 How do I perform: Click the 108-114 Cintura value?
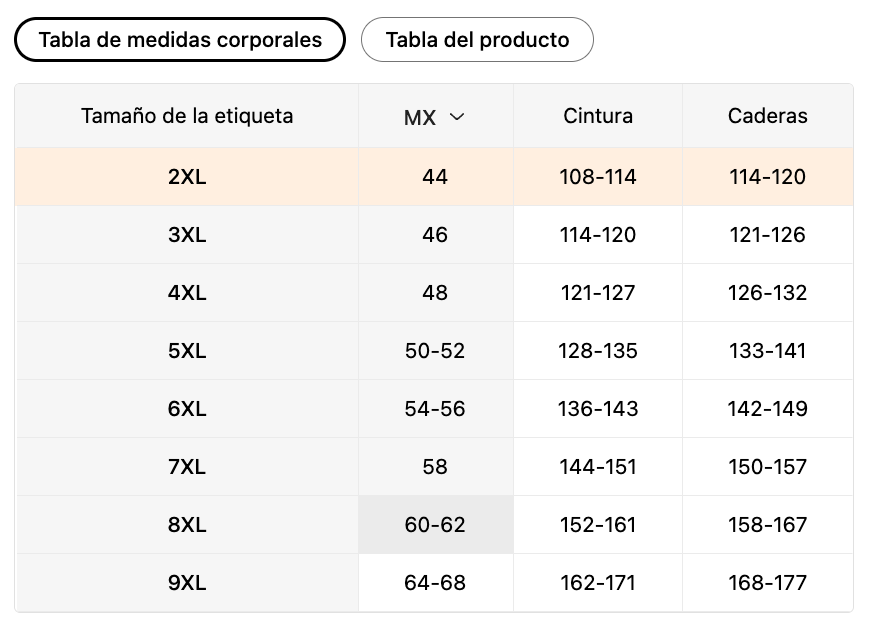598,177
